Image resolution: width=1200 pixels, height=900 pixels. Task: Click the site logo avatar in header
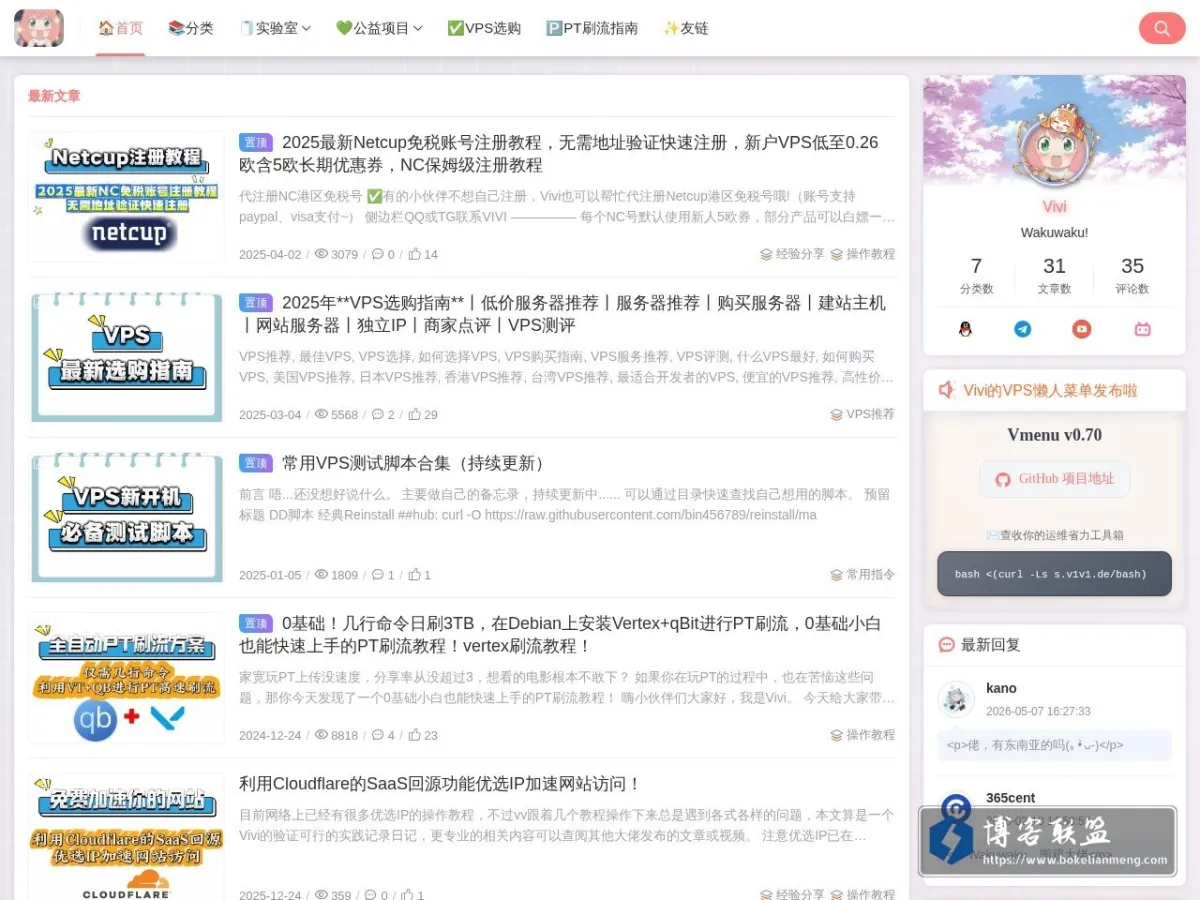[39, 28]
